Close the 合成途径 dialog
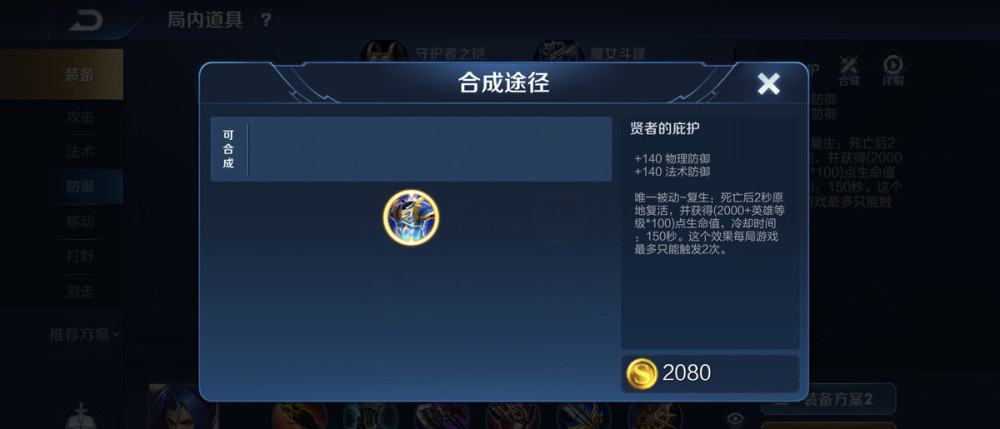The height and width of the screenshot is (429, 1000). coord(768,84)
